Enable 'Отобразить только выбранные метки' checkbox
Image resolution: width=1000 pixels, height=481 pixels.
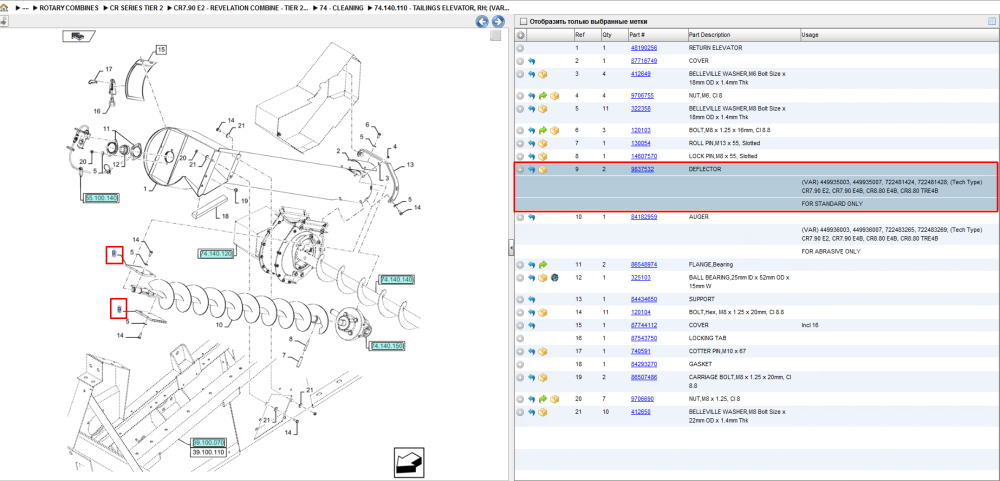(x=524, y=22)
